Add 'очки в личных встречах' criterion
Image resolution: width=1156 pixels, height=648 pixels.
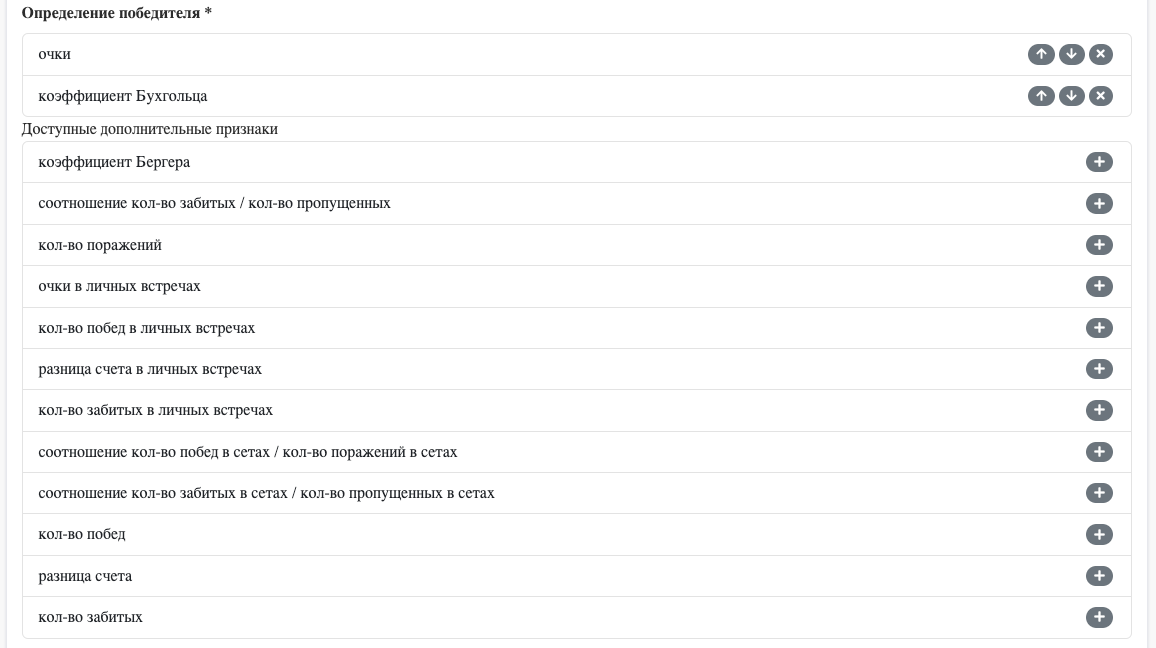[x=1099, y=286]
